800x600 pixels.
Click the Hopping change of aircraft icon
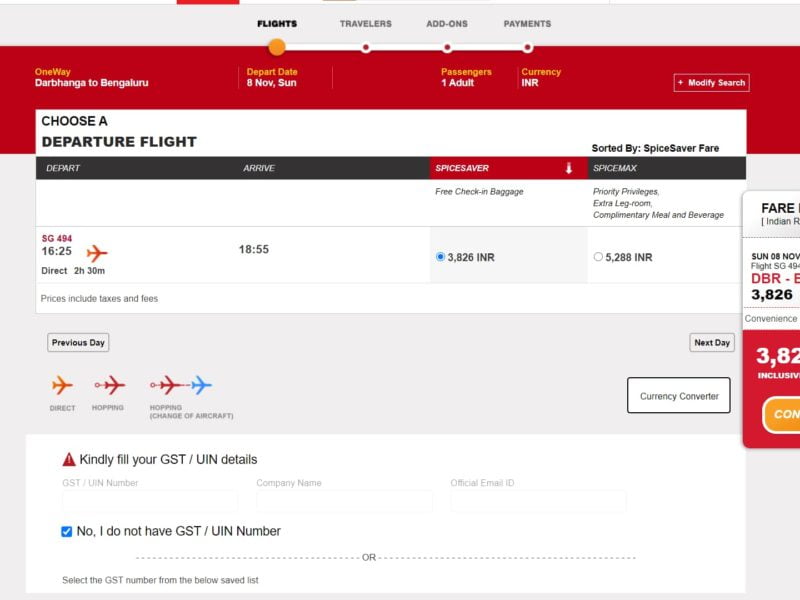coord(181,385)
